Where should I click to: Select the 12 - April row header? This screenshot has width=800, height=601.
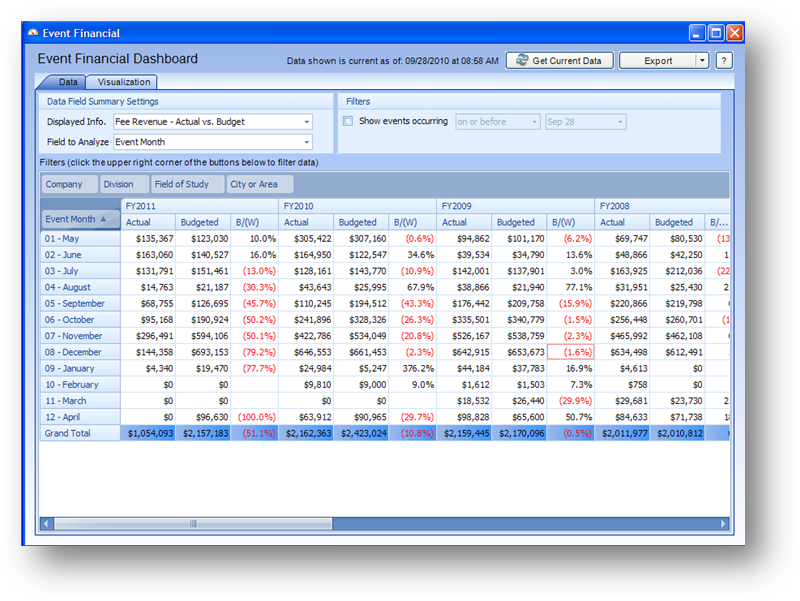(x=80, y=417)
